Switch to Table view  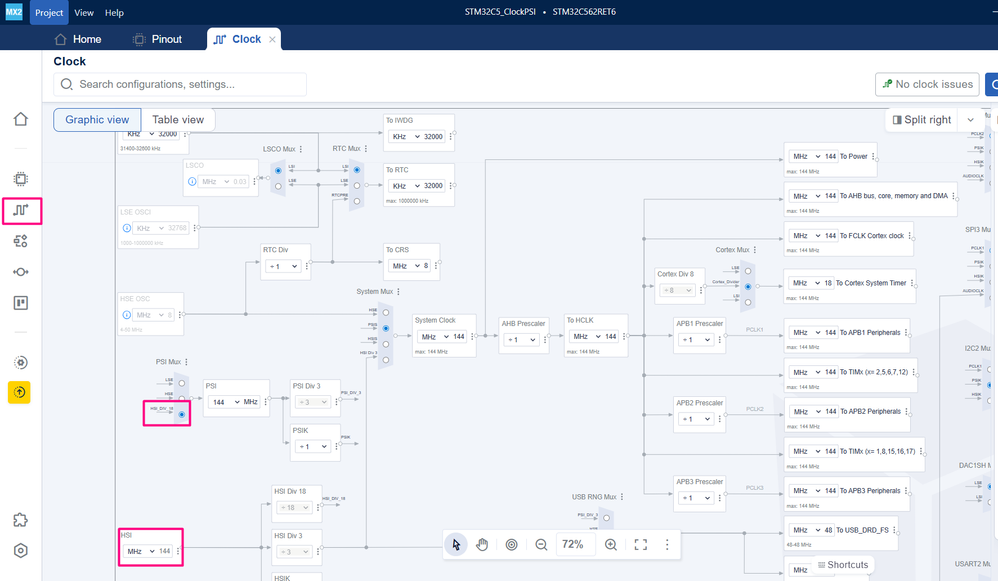click(178, 120)
